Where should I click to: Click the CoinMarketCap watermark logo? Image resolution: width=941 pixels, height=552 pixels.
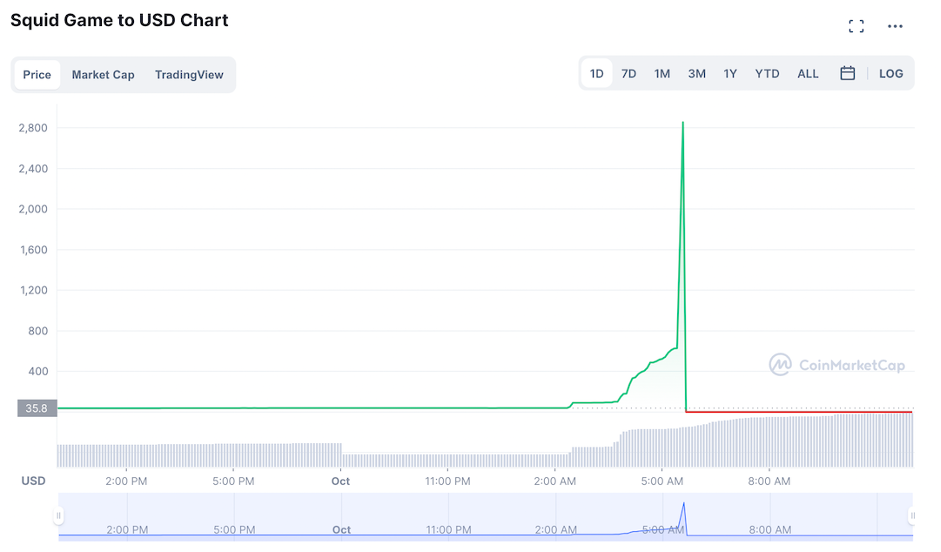pyautogui.click(x=837, y=365)
